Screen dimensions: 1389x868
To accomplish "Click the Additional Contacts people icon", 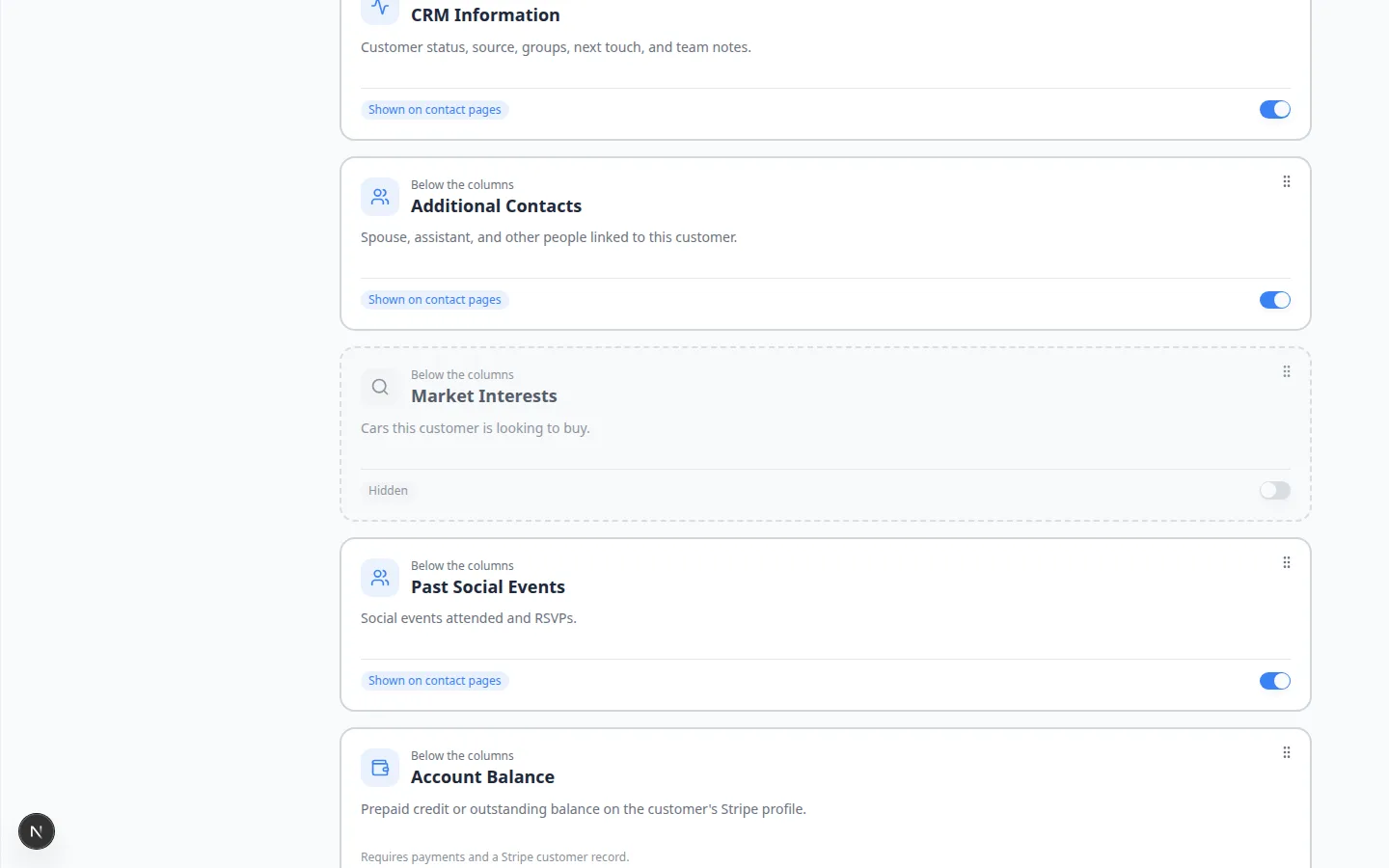I will (x=380, y=197).
